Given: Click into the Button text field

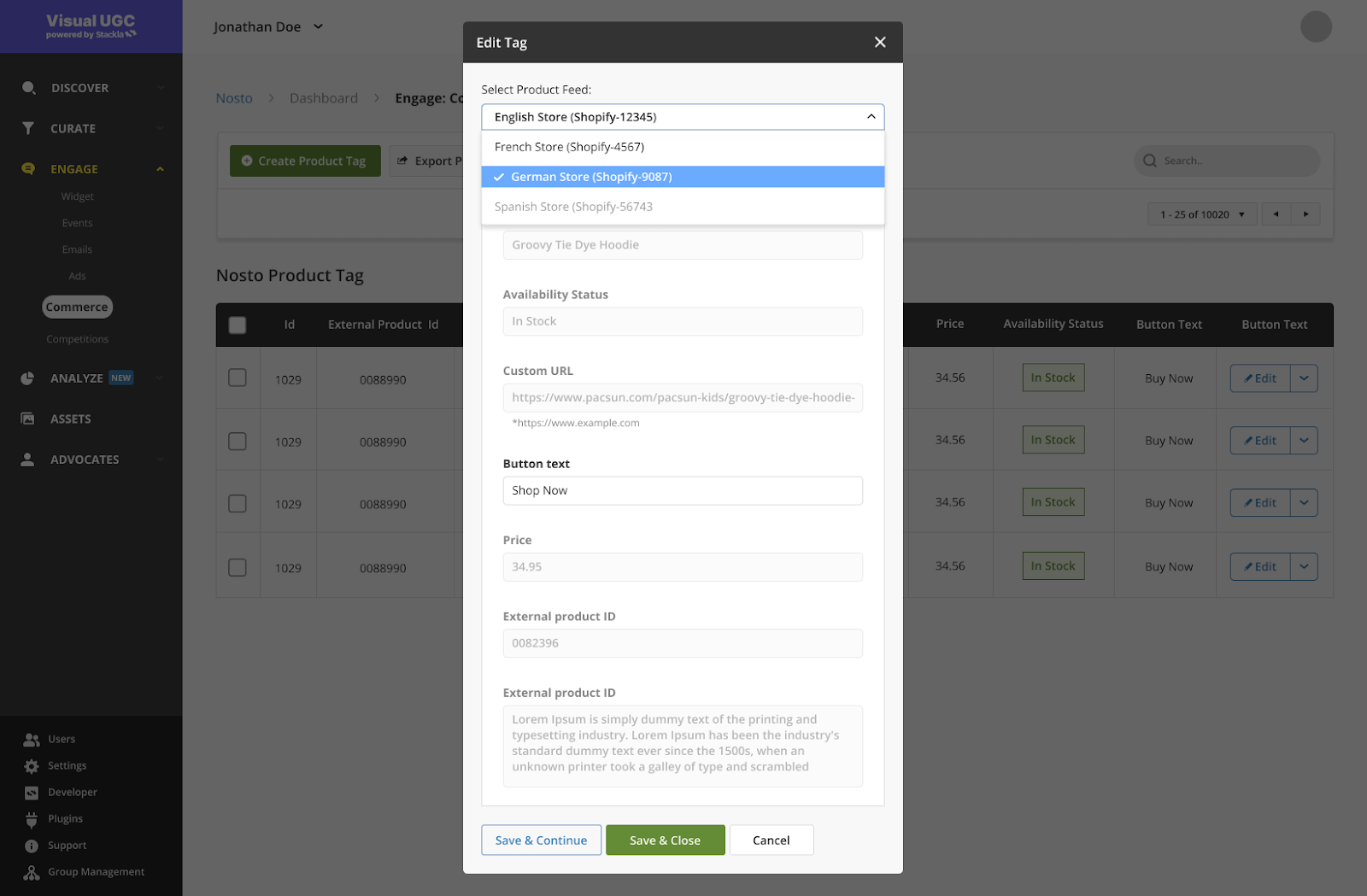Looking at the screenshot, I should [x=683, y=490].
